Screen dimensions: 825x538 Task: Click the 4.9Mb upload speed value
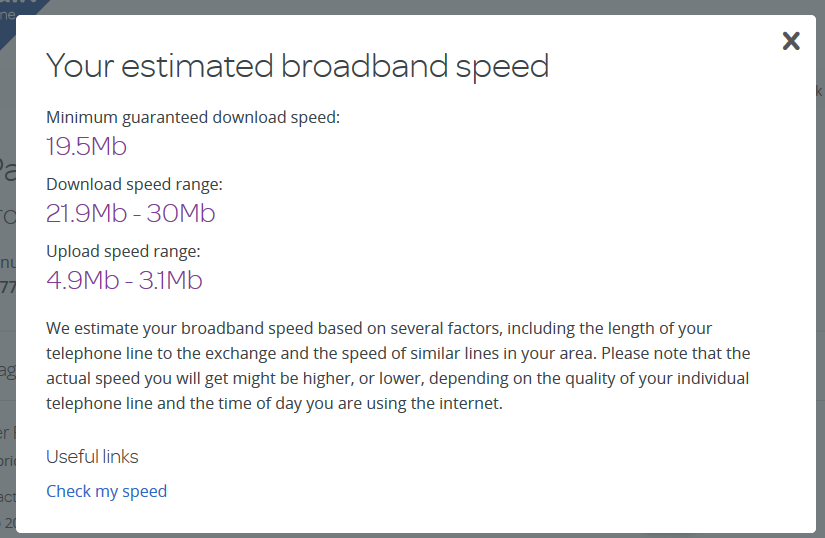pos(80,280)
